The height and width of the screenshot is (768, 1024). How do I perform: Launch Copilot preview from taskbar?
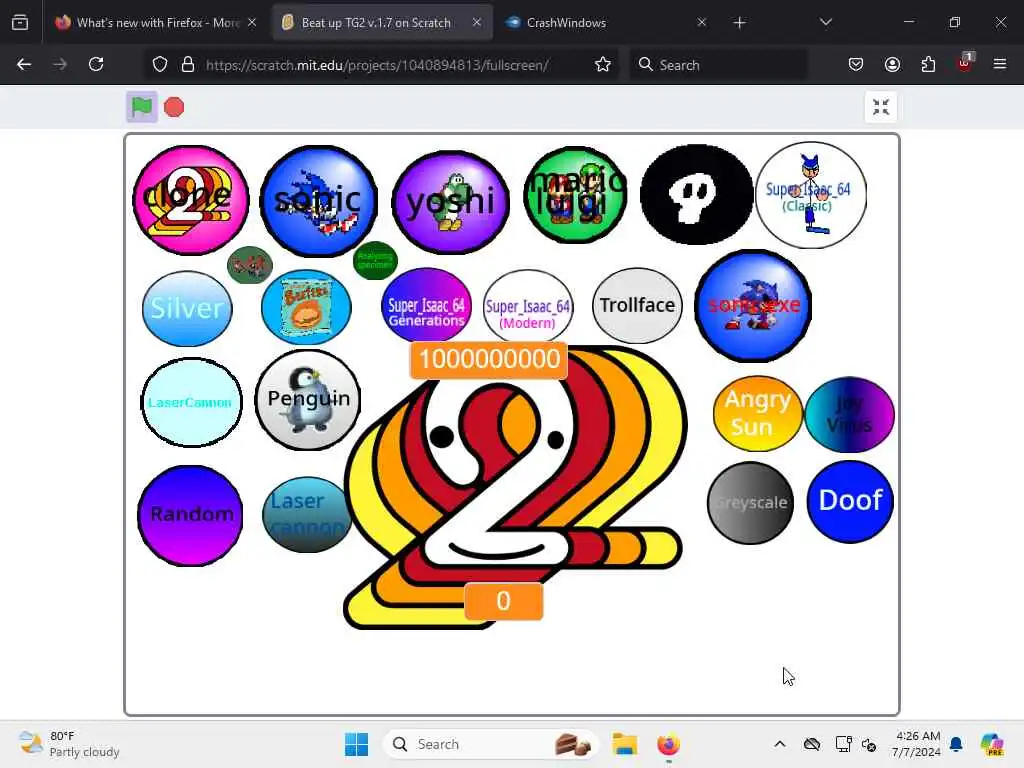[x=991, y=744]
